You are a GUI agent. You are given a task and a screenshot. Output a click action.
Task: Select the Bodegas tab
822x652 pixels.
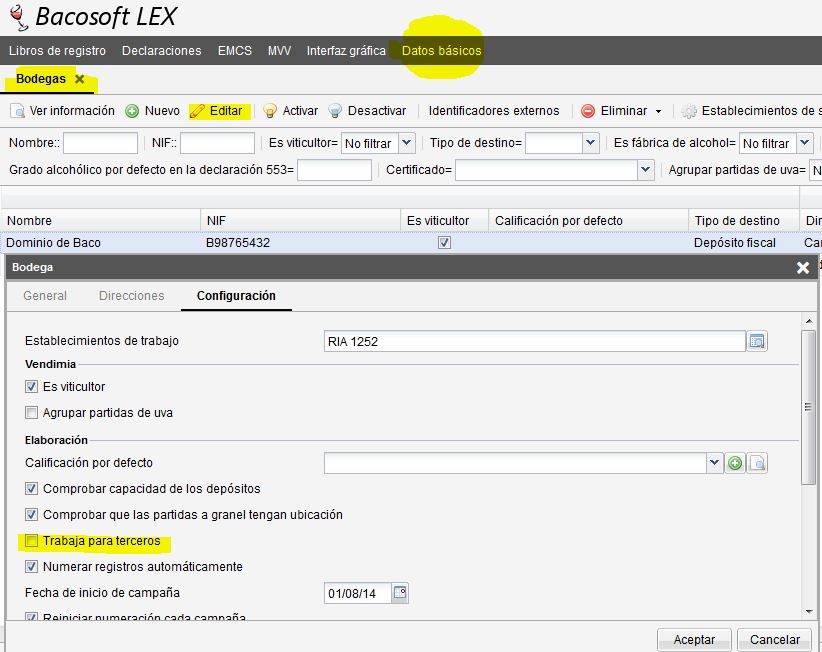[41, 79]
